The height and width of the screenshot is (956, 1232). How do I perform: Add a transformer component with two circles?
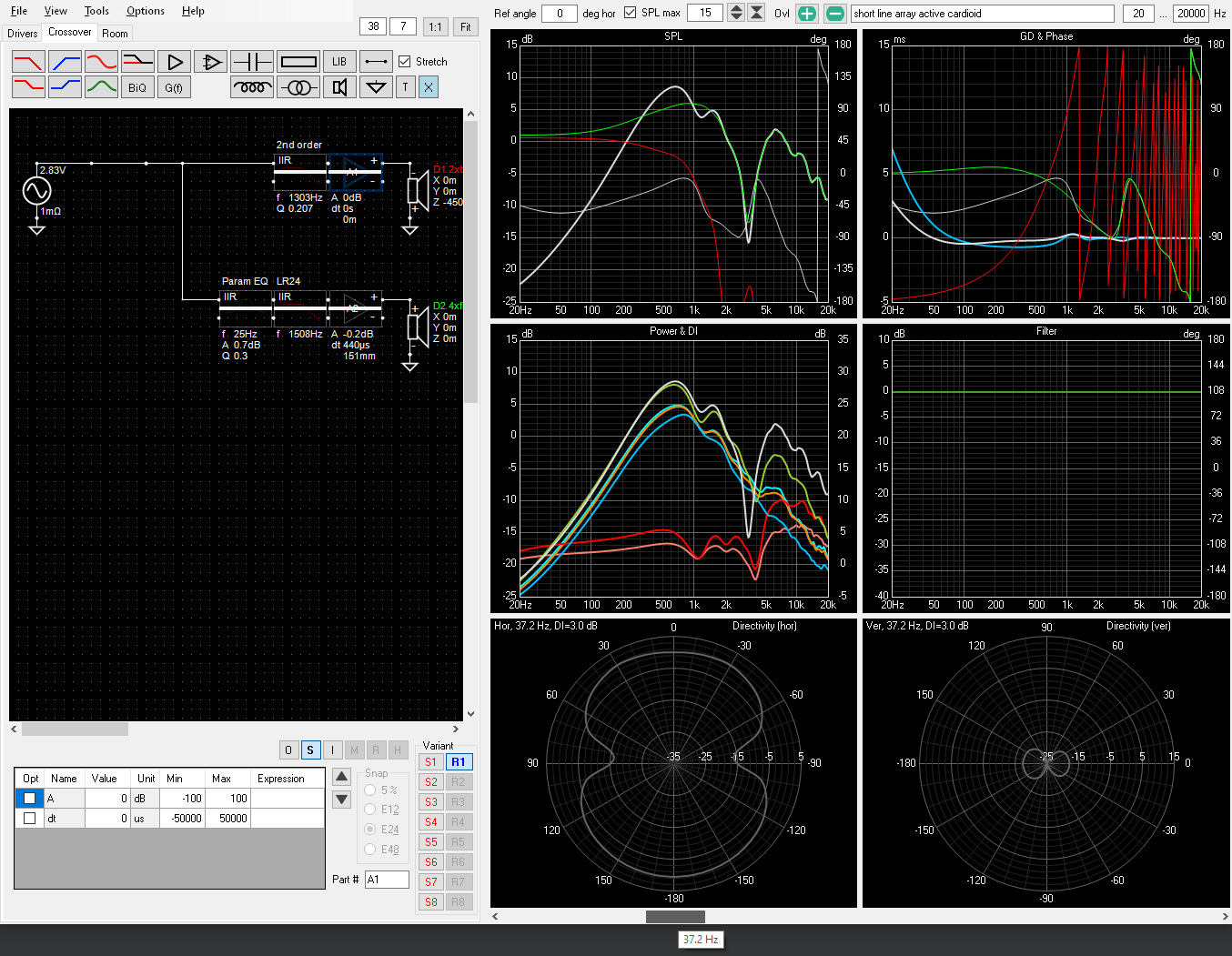pos(298,87)
